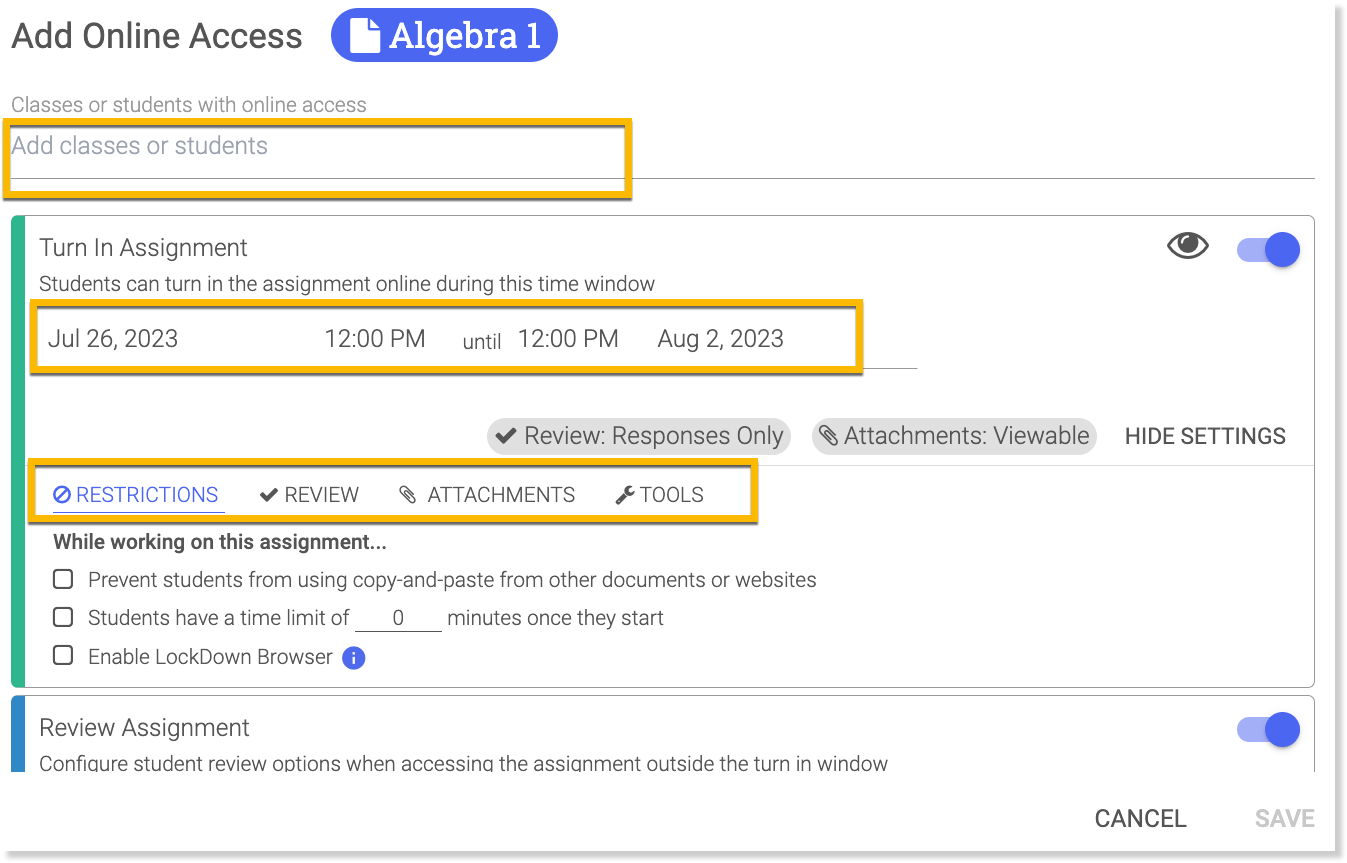Click the Attachments: Viewable chip
Screen dimensions: 1347x863
pyautogui.click(x=954, y=436)
